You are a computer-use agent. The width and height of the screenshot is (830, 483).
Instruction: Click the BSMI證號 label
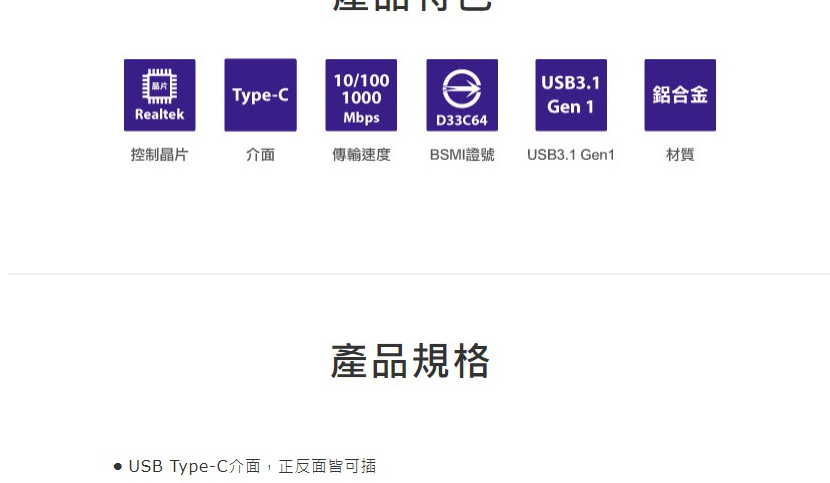(462, 155)
